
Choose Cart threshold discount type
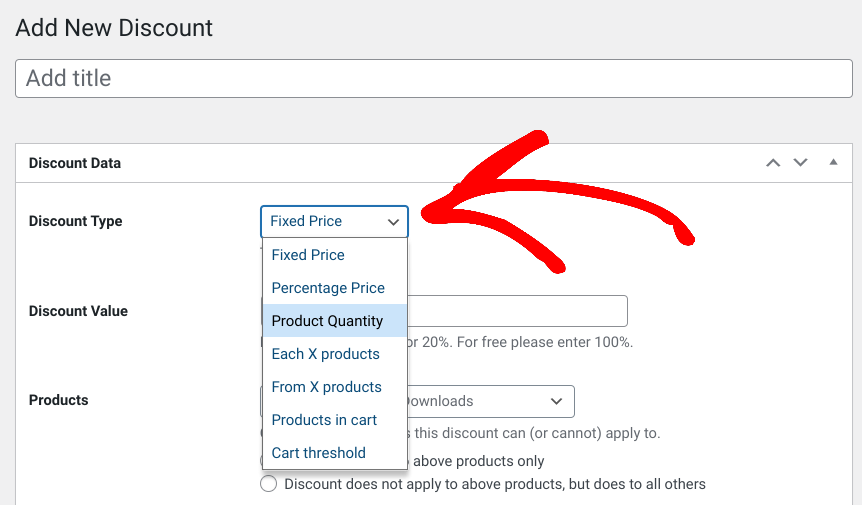[318, 453]
